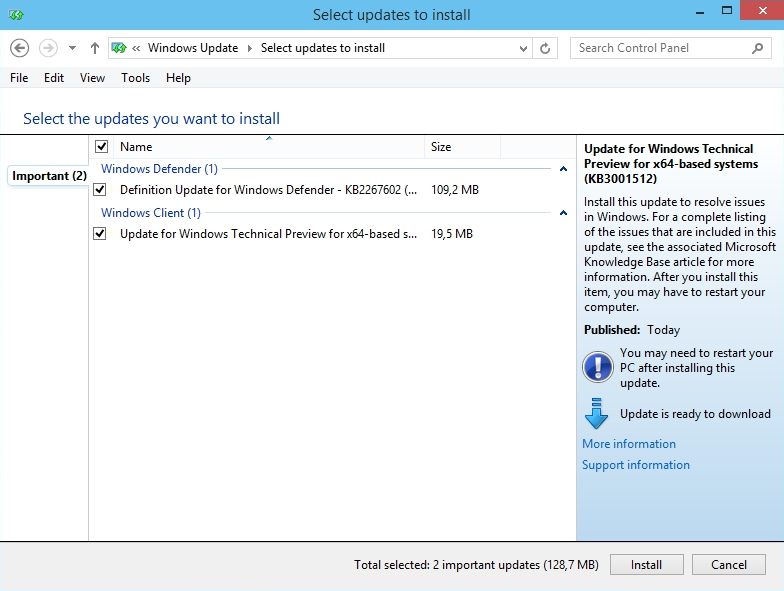
Task: Open the More information link
Action: [629, 444]
